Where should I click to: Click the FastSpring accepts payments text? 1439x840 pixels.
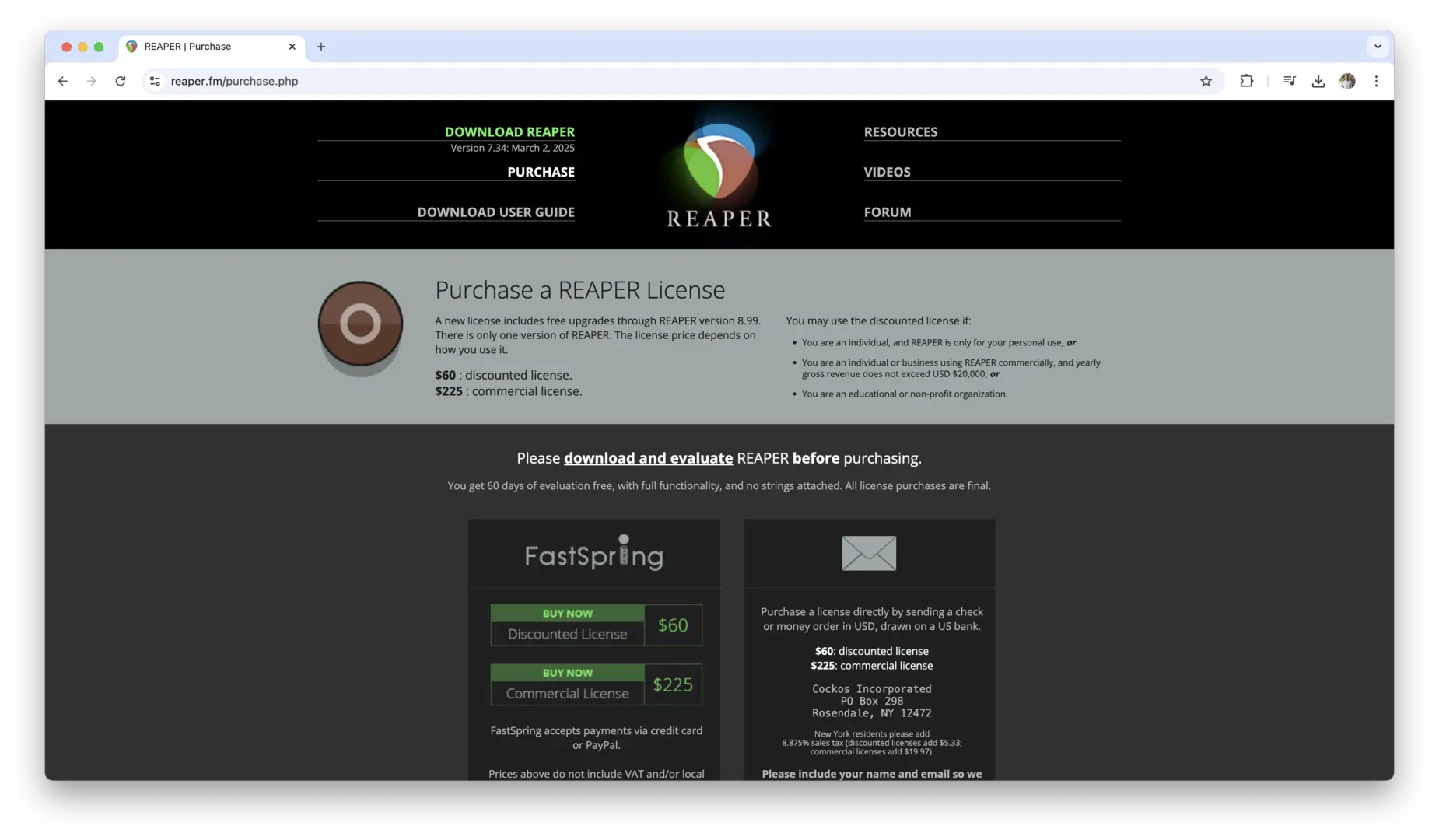[x=596, y=738]
